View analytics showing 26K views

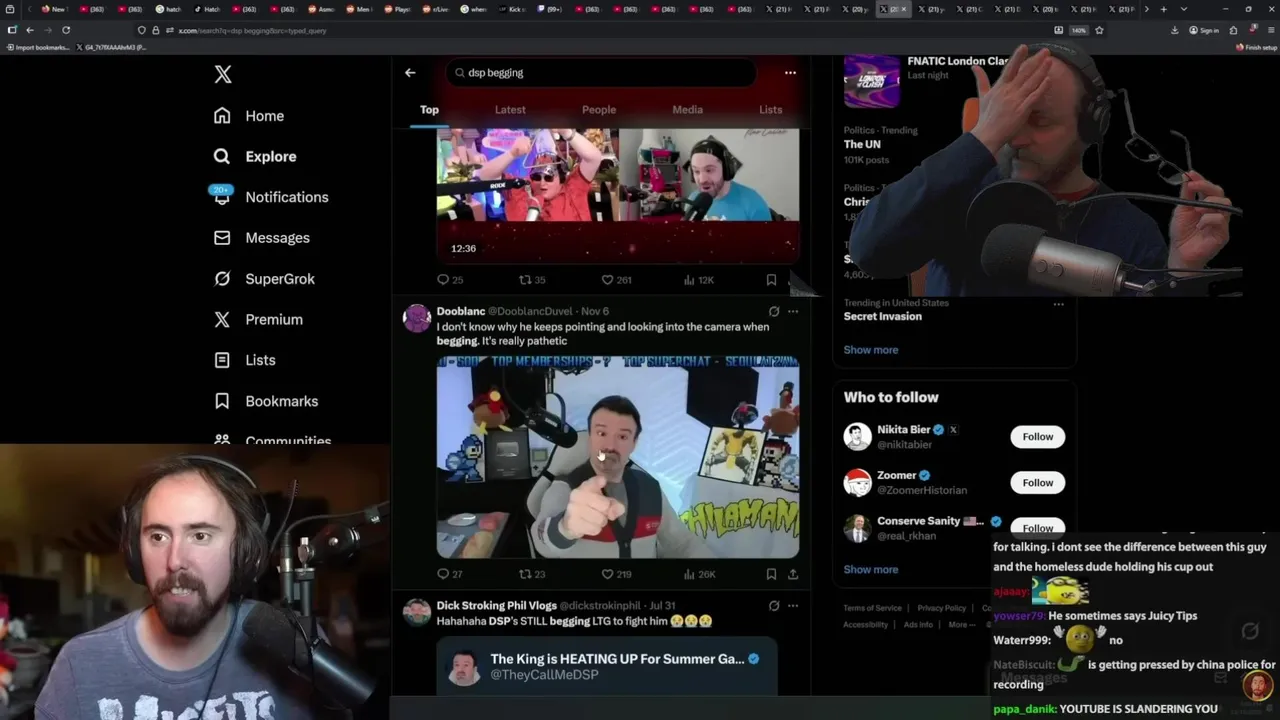[x=698, y=574]
